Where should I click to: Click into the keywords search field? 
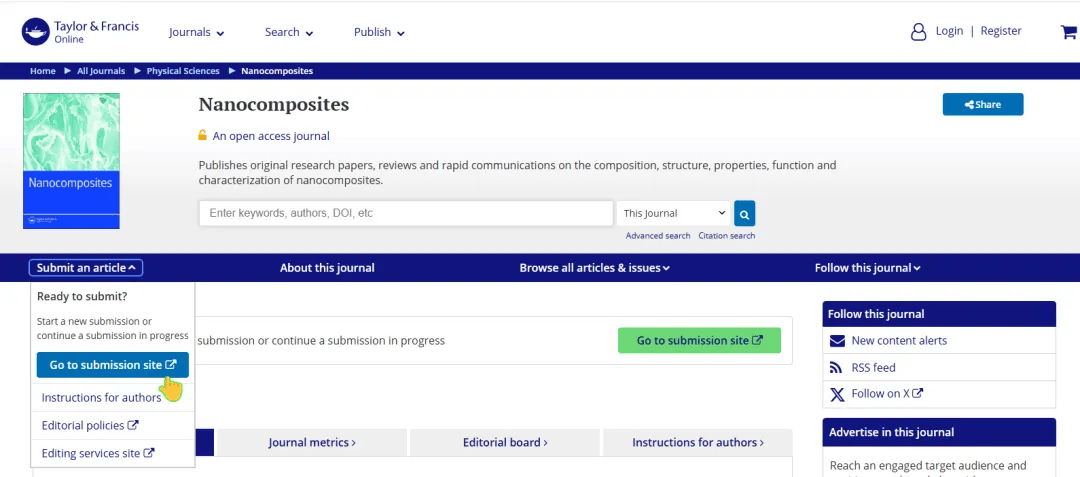click(406, 213)
